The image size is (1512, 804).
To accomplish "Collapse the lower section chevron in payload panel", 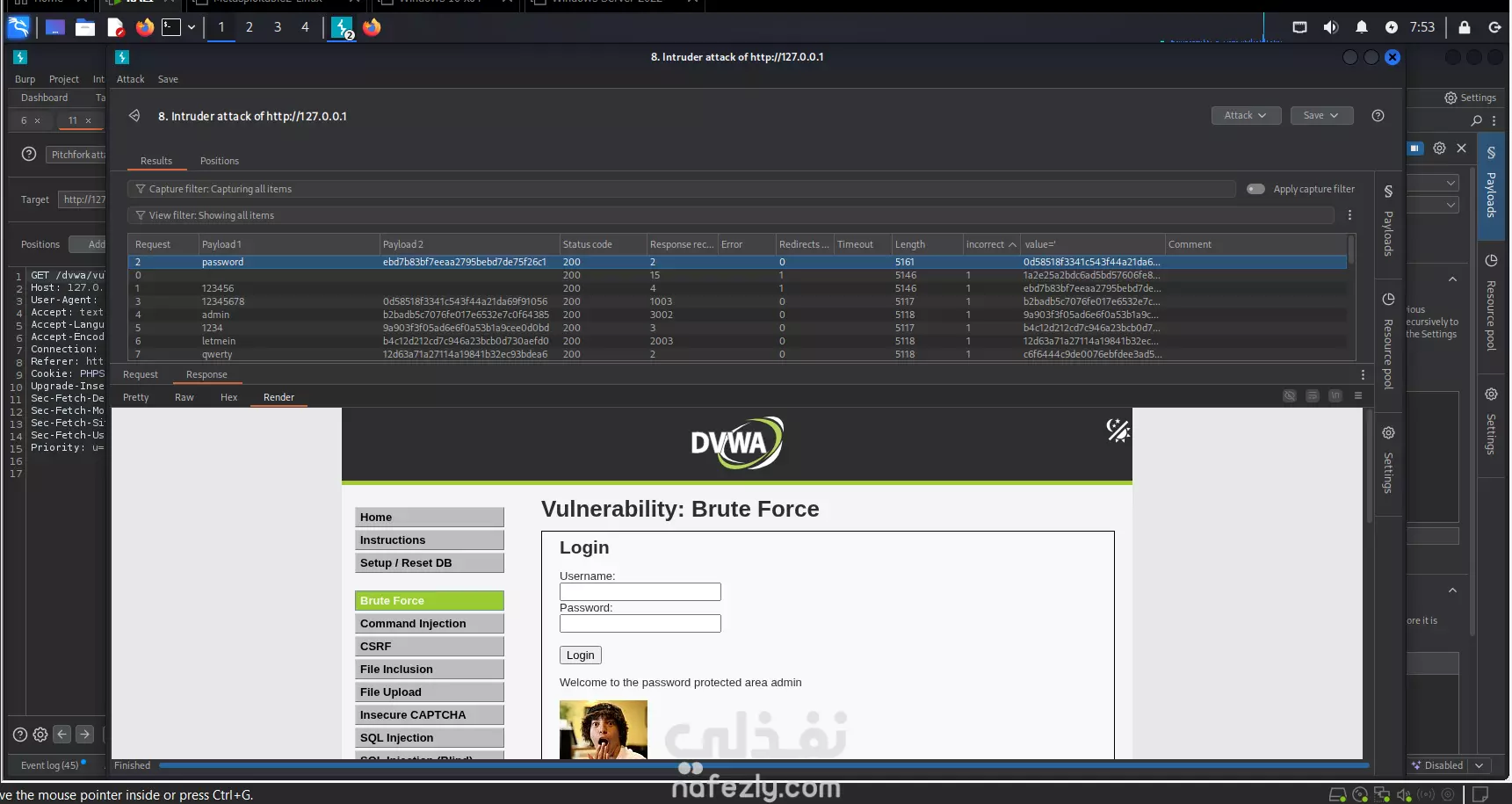I will pos(1452,590).
